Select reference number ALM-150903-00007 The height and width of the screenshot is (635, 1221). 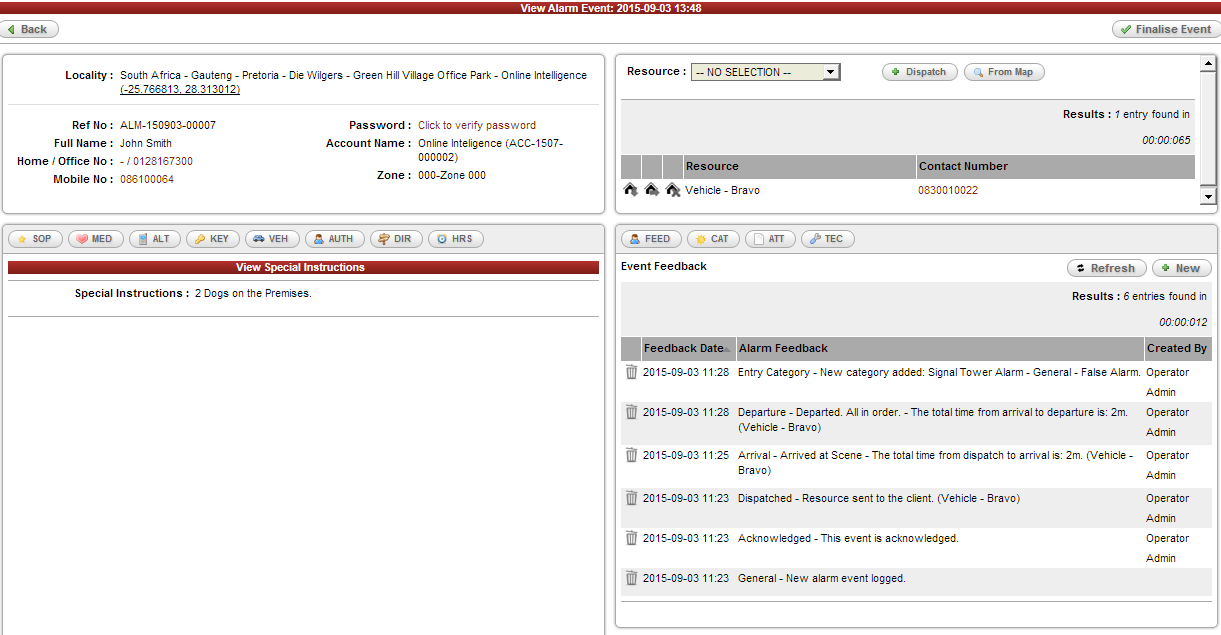point(168,125)
